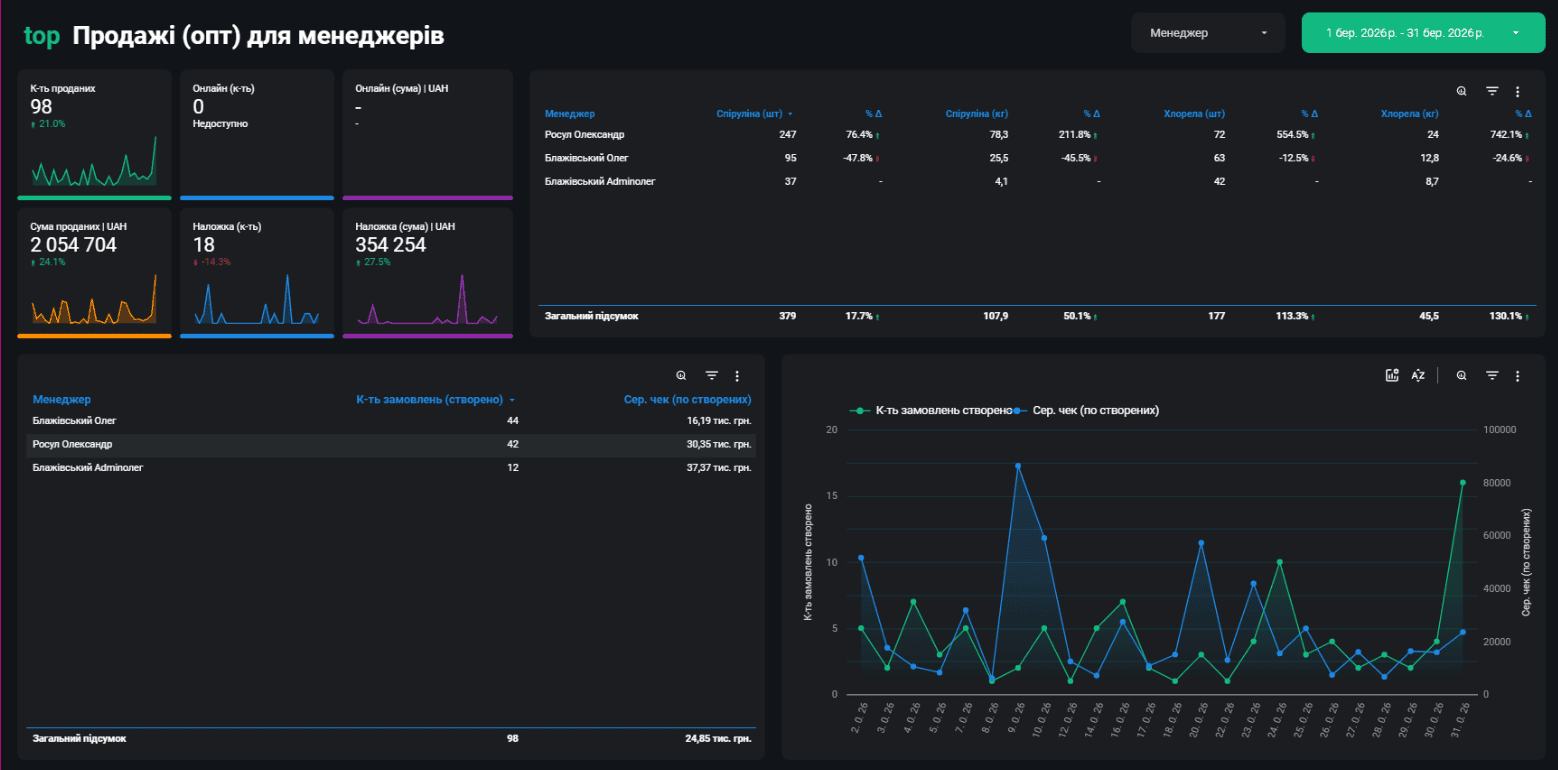Image resolution: width=1558 pixels, height=770 pixels.
Task: Select Блажівський Adminолег row in the Спіруліна table
Action: click(x=1036, y=181)
